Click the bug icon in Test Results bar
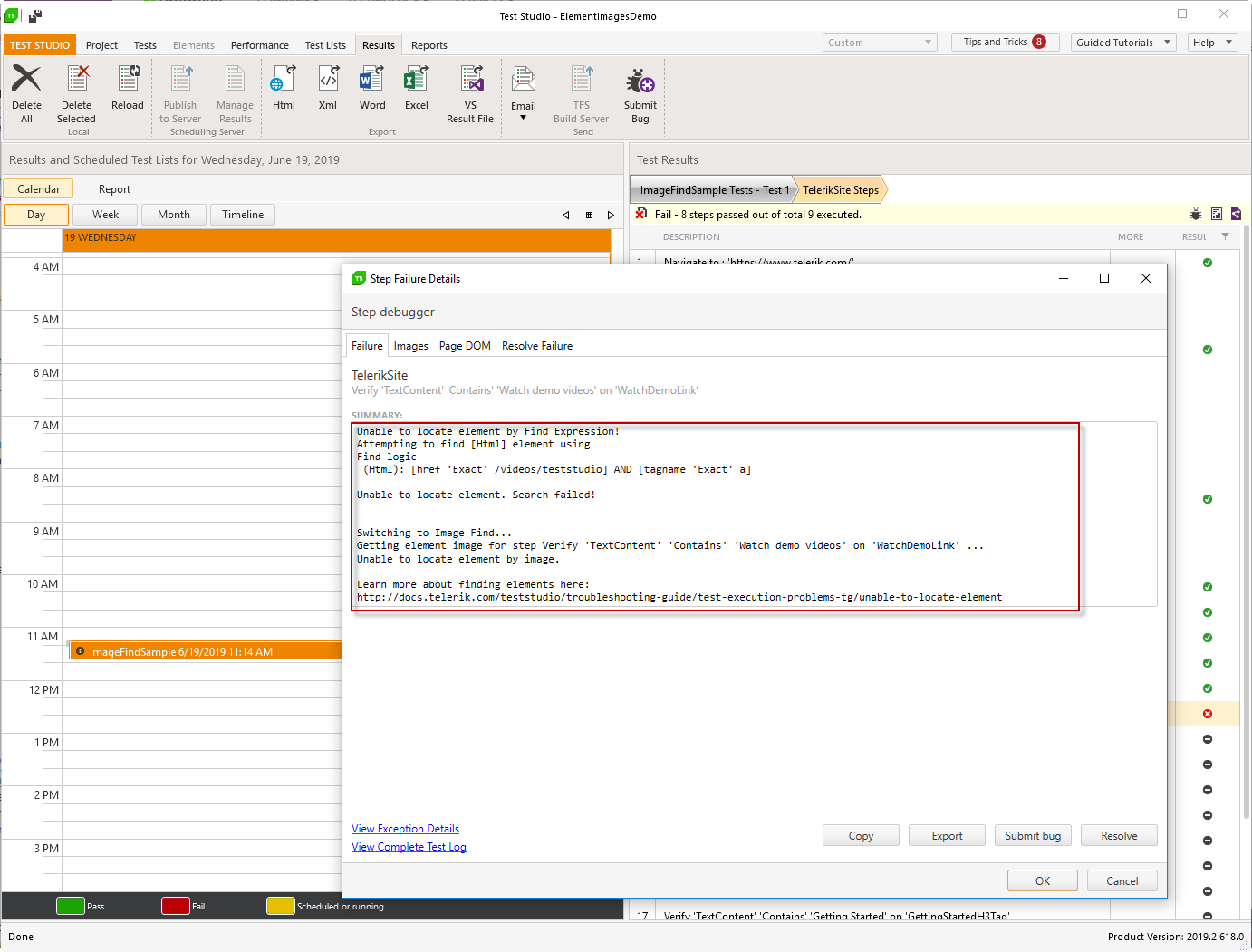This screenshot has width=1252, height=952. 1196,215
